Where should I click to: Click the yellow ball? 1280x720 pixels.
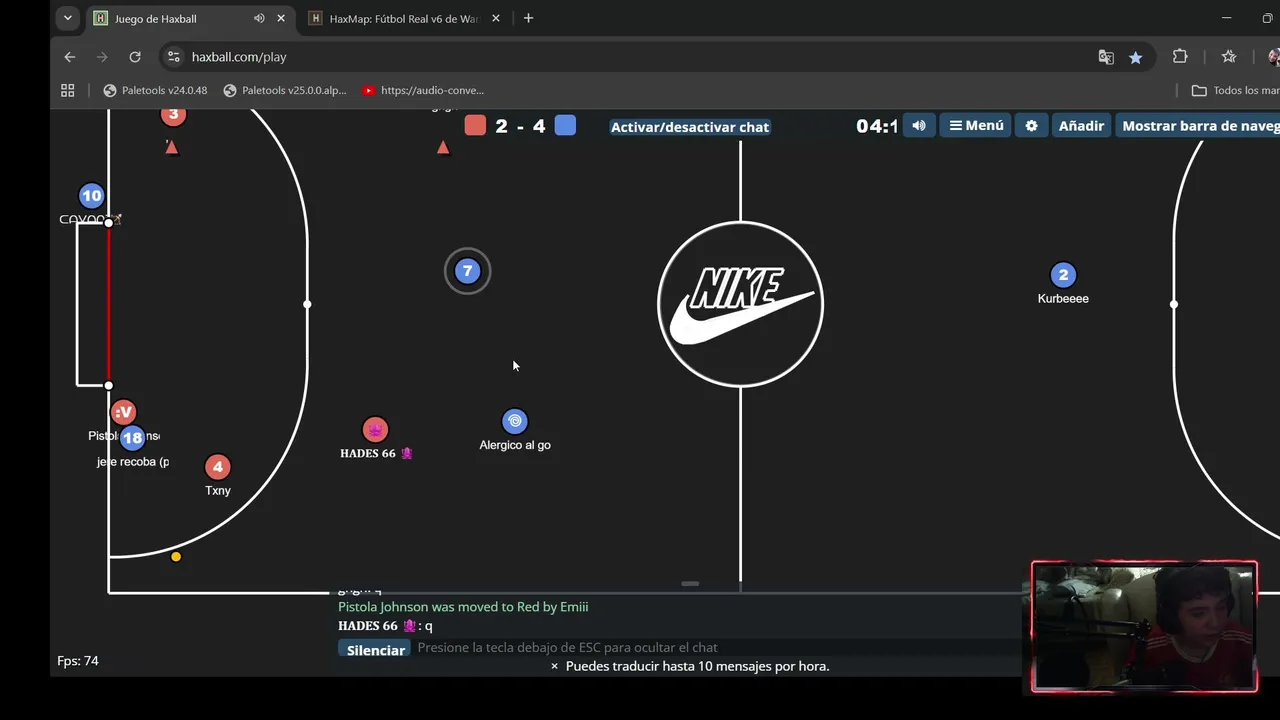click(x=176, y=557)
